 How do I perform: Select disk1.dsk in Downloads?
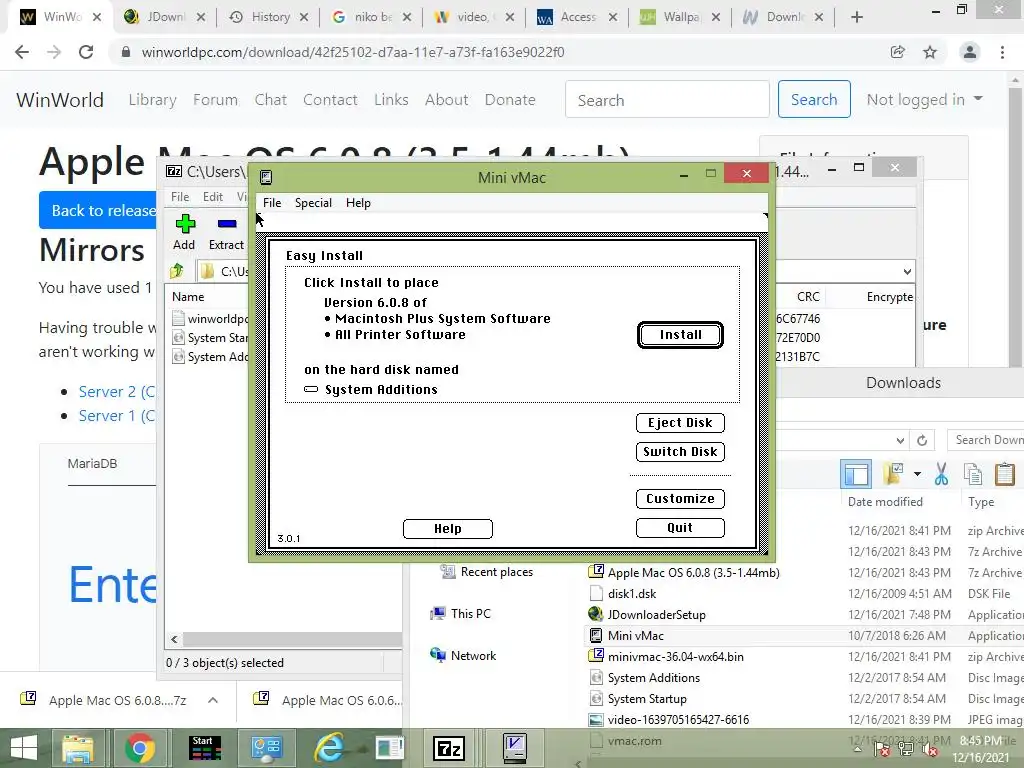point(632,594)
